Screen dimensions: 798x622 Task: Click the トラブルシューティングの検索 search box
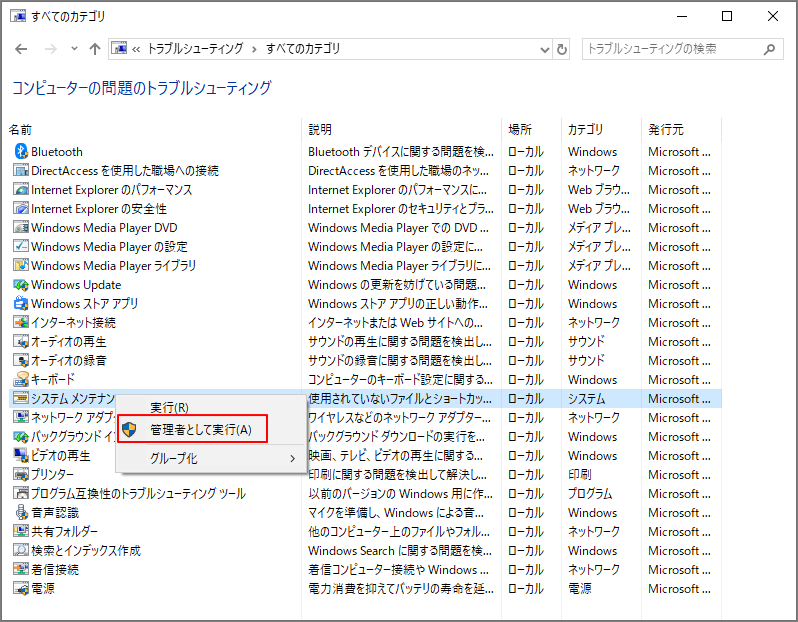click(x=682, y=49)
